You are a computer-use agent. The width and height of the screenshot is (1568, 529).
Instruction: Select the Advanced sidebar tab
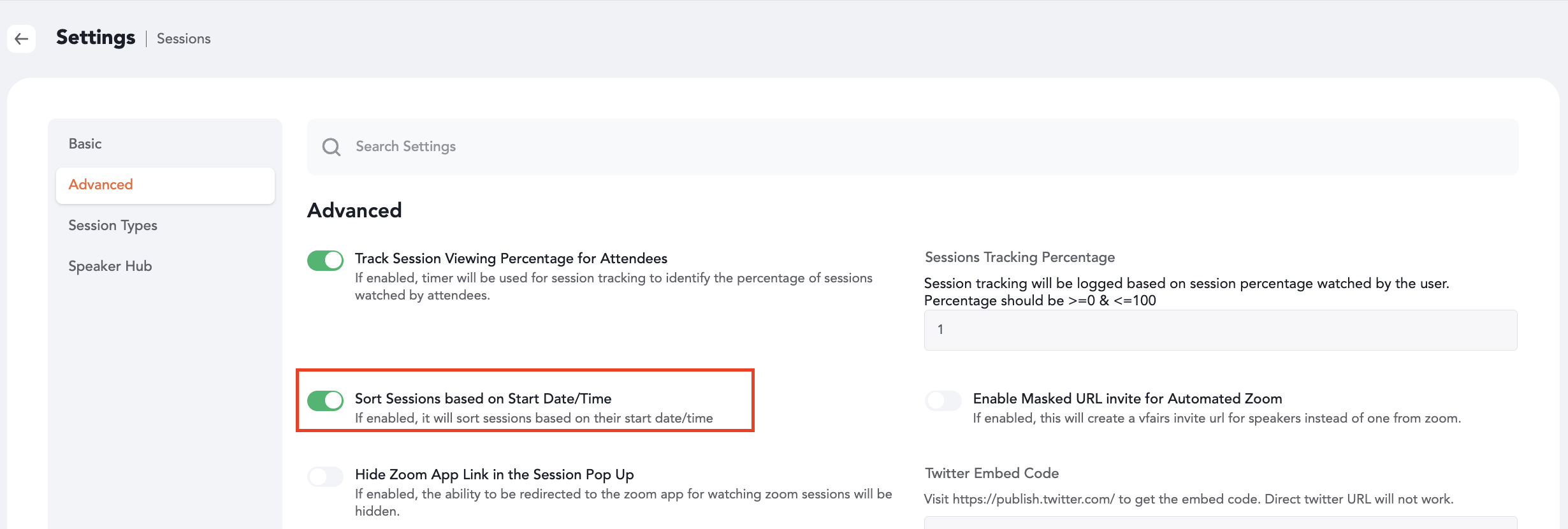pos(165,185)
